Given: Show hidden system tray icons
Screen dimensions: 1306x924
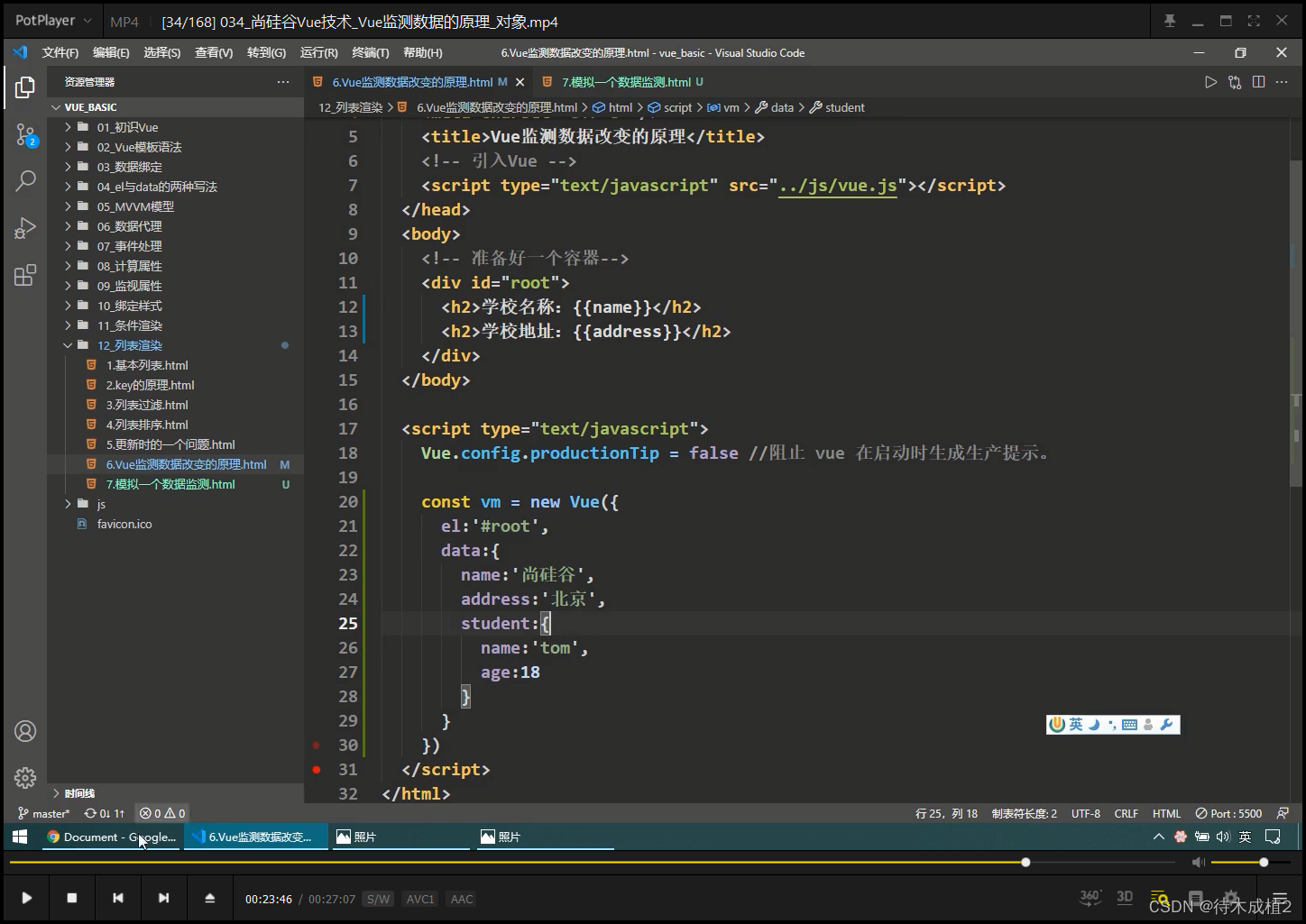Looking at the screenshot, I should (x=1158, y=837).
